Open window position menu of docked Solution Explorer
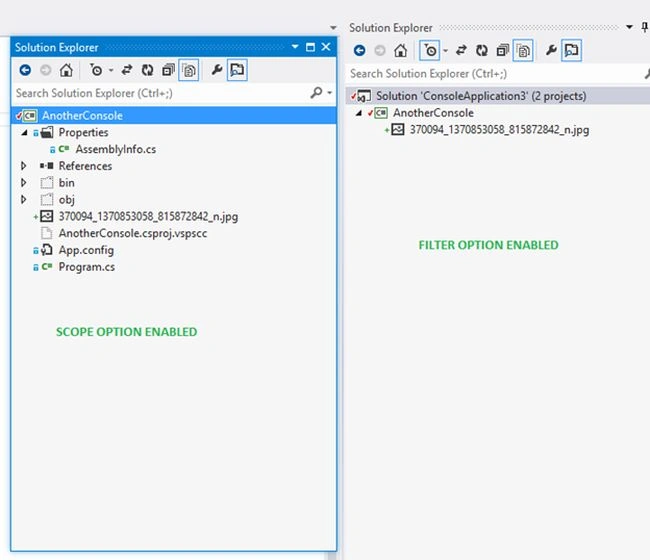650x560 pixels. [629, 27]
